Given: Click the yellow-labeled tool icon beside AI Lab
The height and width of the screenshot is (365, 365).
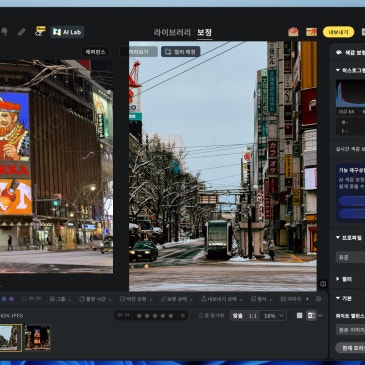Looking at the screenshot, I should click(40, 31).
